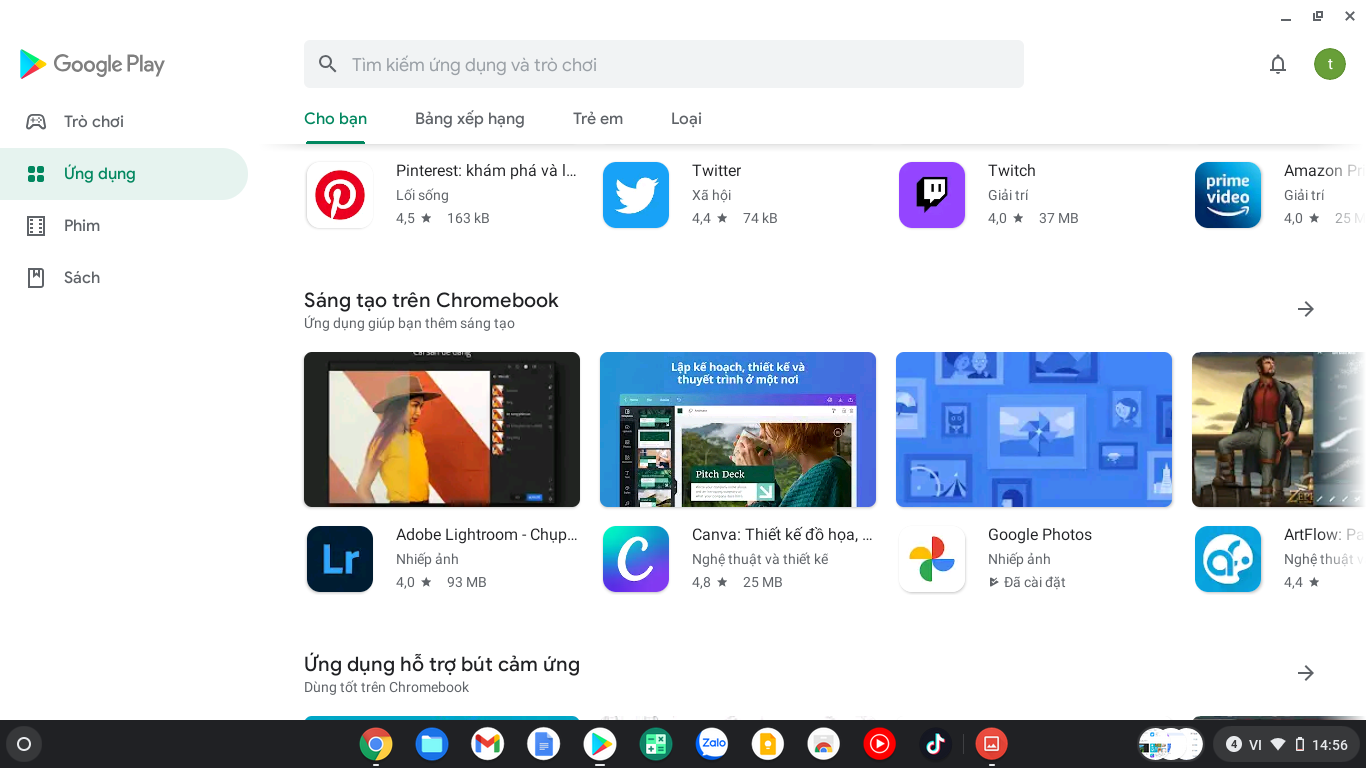Open the Adobe Lightroom app icon
Viewport: 1366px width, 768px height.
pos(340,559)
